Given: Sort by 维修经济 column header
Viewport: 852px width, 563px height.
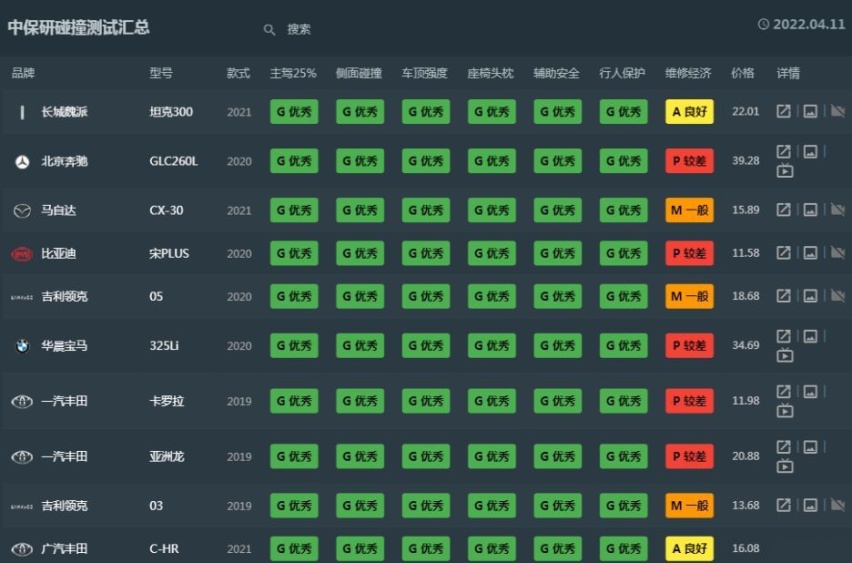Looking at the screenshot, I should pos(688,73).
